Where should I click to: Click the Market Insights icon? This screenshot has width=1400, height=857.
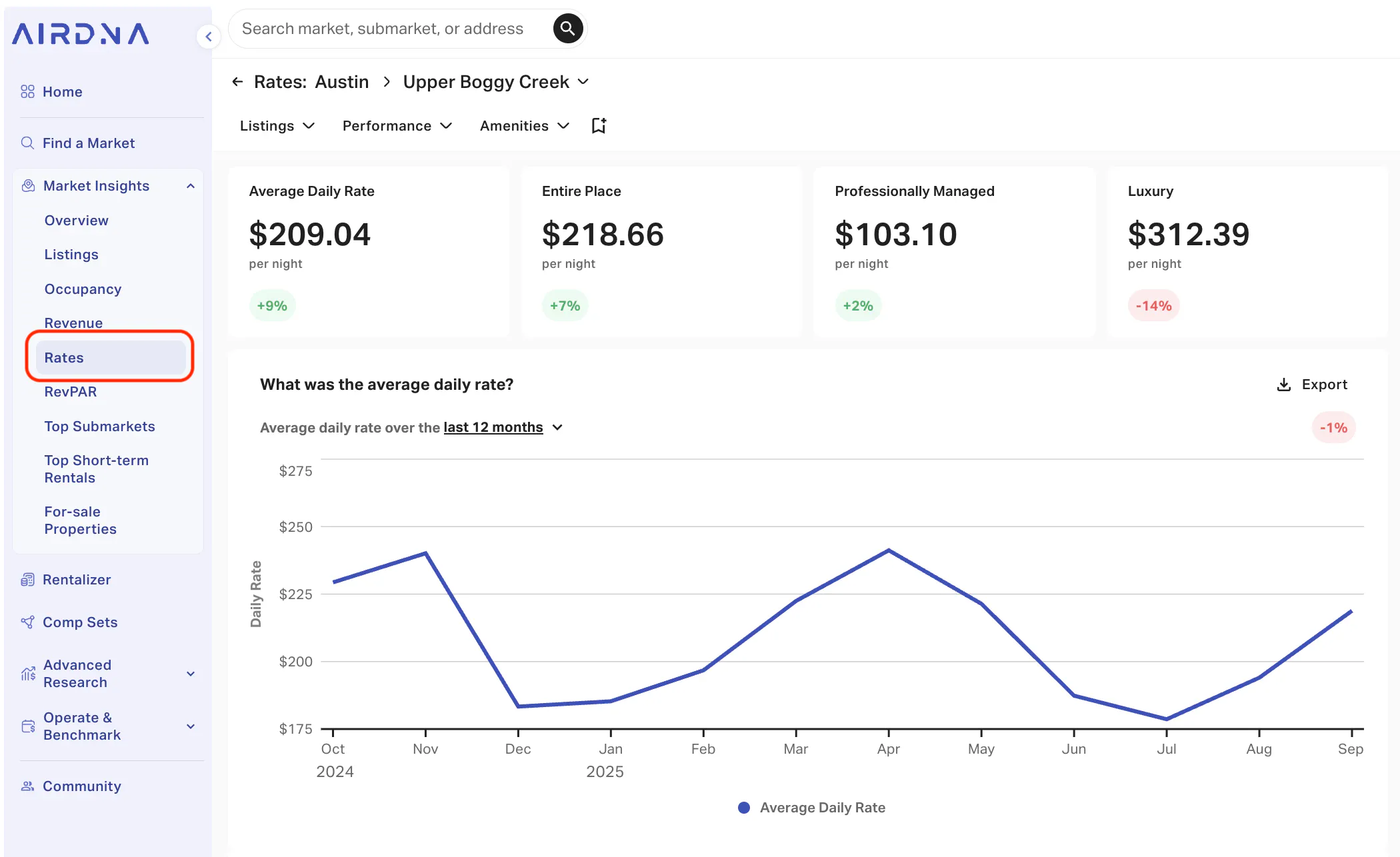tap(28, 185)
